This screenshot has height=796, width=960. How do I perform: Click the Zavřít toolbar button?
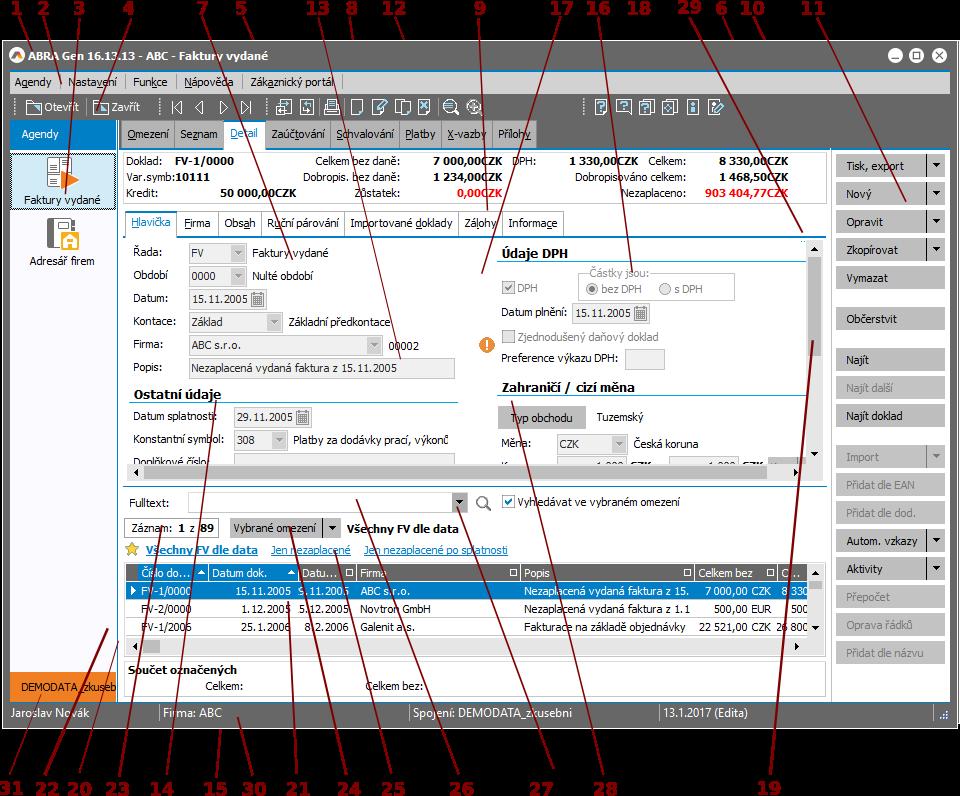pos(117,107)
